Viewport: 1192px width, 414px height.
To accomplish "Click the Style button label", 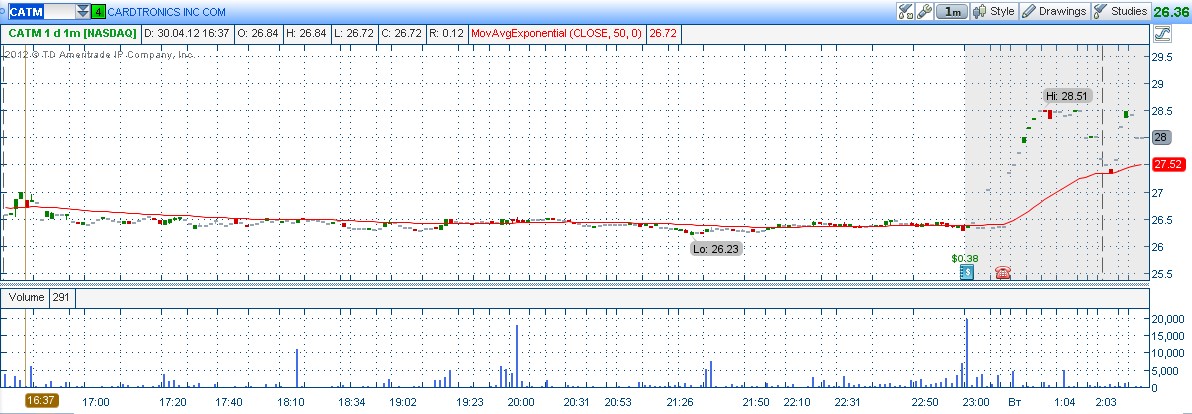I will coord(1003,11).
